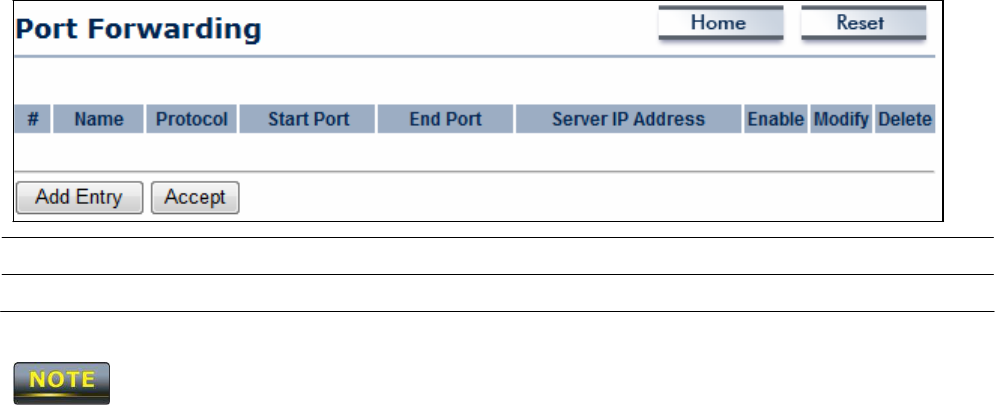This screenshot has width=995, height=405.
Task: Click the gray separator above Add Entry
Action: point(475,171)
